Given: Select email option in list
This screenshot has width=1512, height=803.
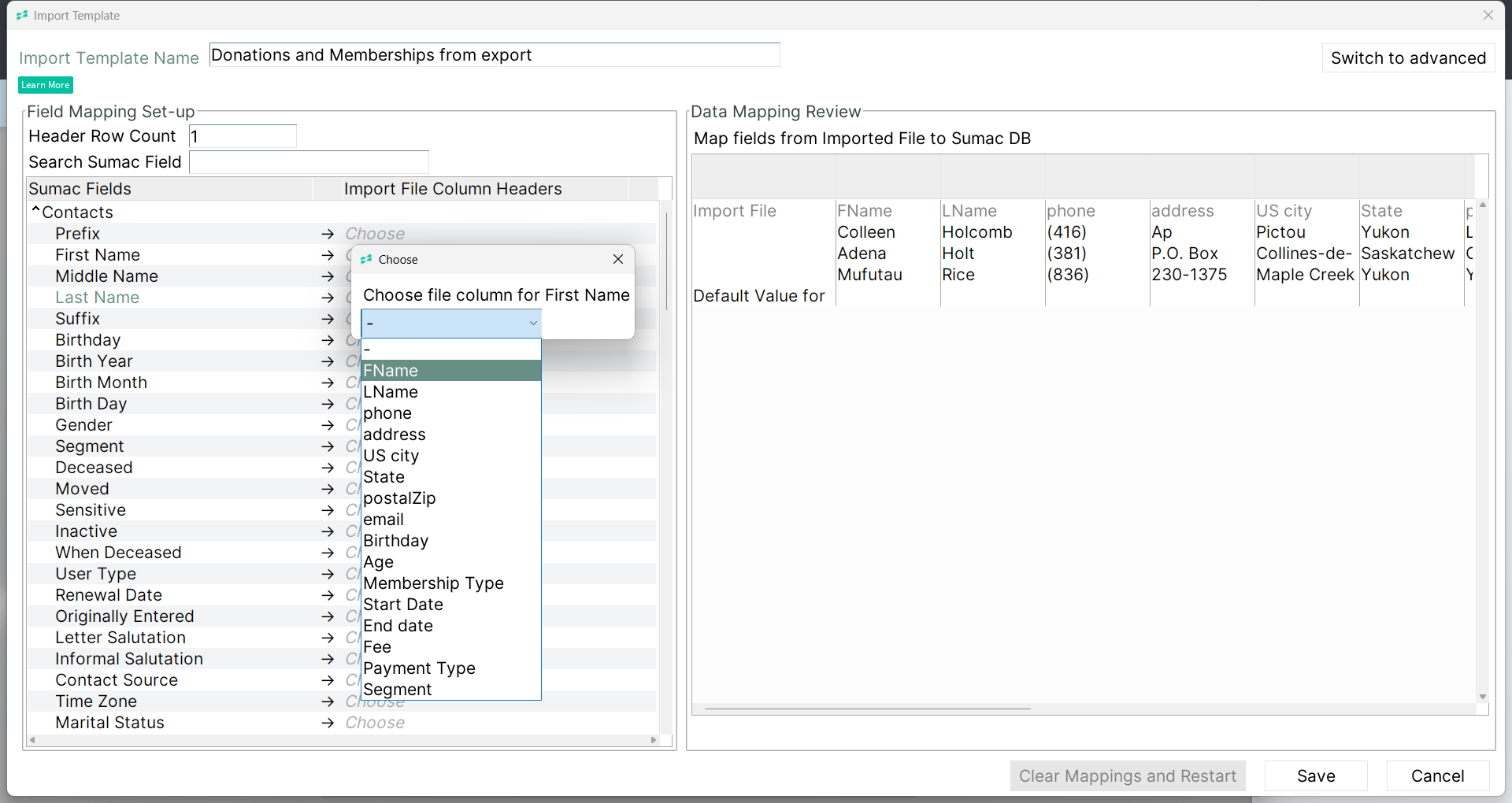Looking at the screenshot, I should pyautogui.click(x=451, y=520).
